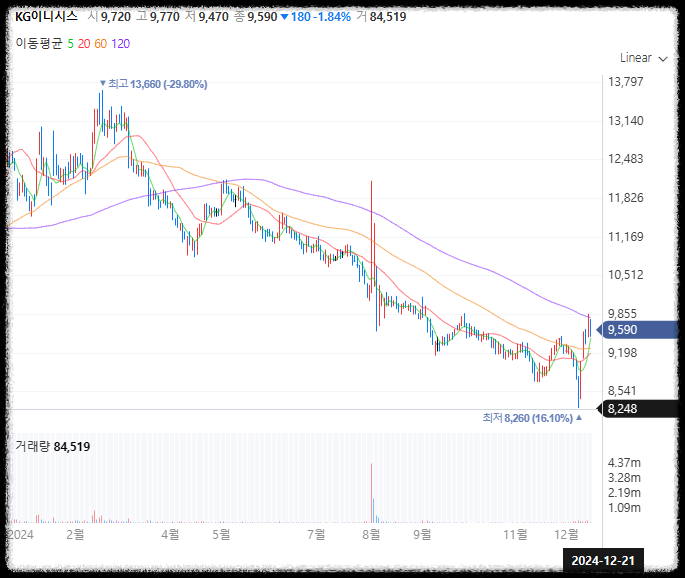This screenshot has width=685, height=578.
Task: Click the 9,198 price axis label
Action: (622, 353)
